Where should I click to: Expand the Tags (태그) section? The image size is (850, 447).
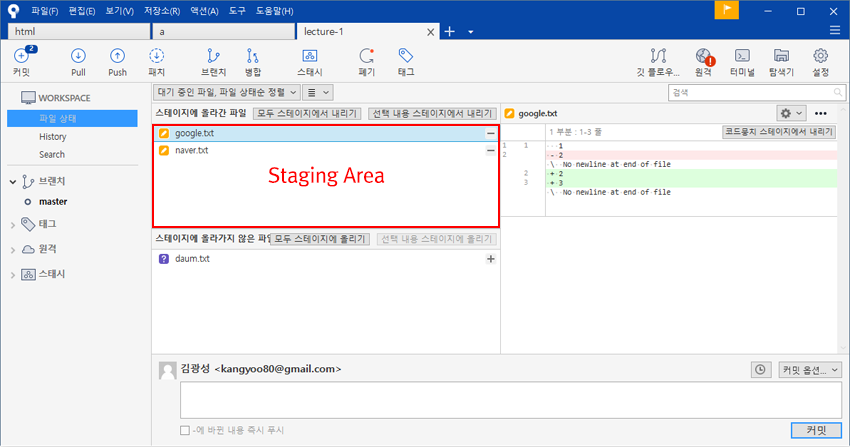point(13,224)
